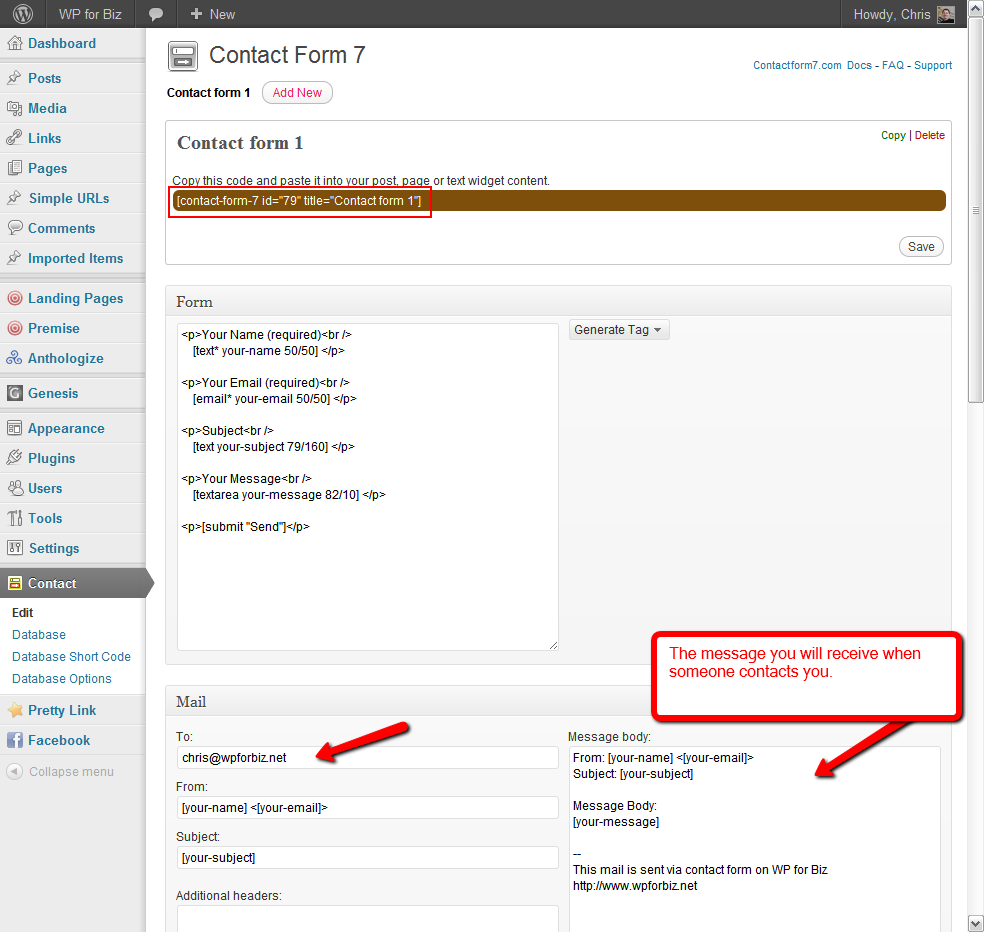Click the Contact form 1 tab label
Viewport: 984px width, 932px height.
point(208,93)
